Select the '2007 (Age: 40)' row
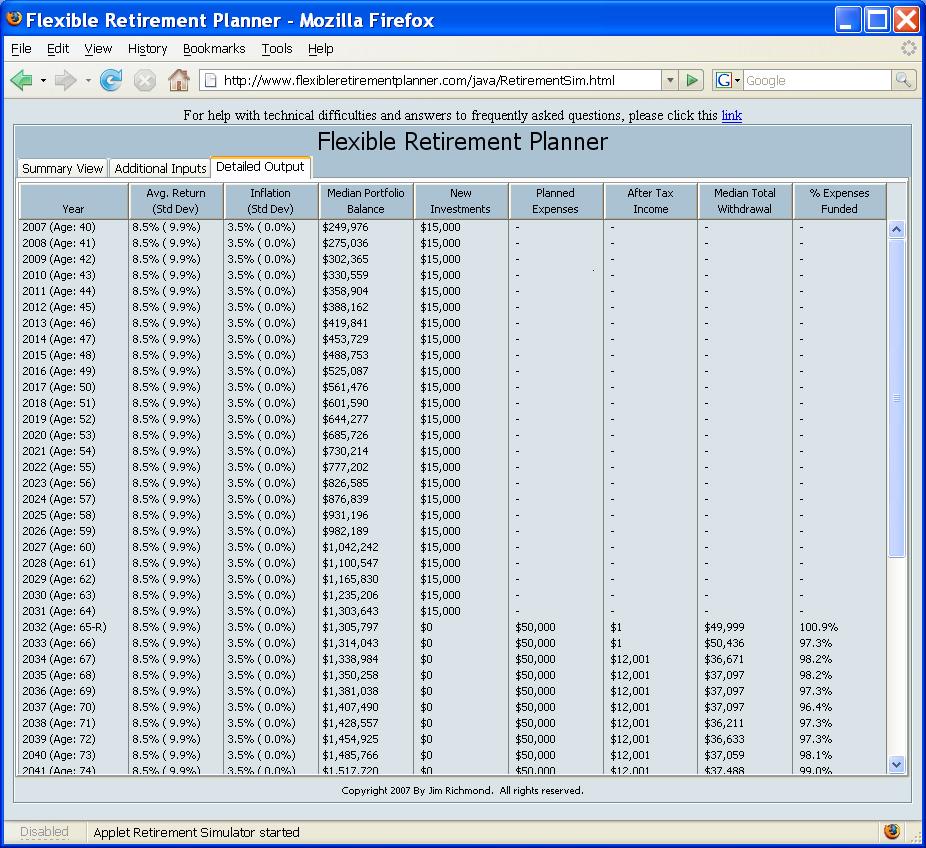Viewport: 926px width, 848px height. point(453,227)
